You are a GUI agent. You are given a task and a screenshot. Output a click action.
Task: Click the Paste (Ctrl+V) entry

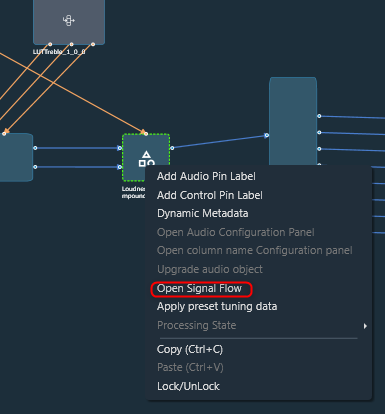190,367
